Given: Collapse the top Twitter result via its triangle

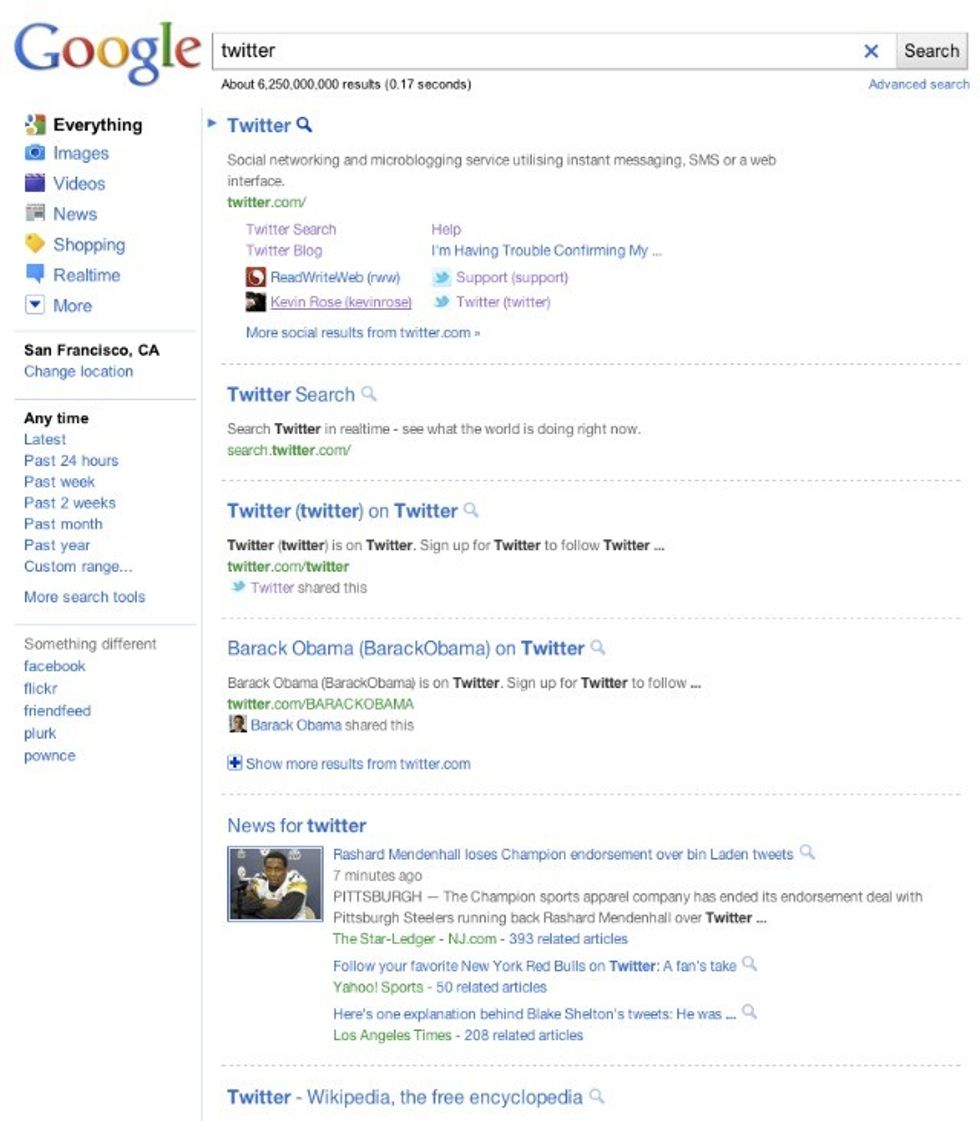Looking at the screenshot, I should pos(211,124).
